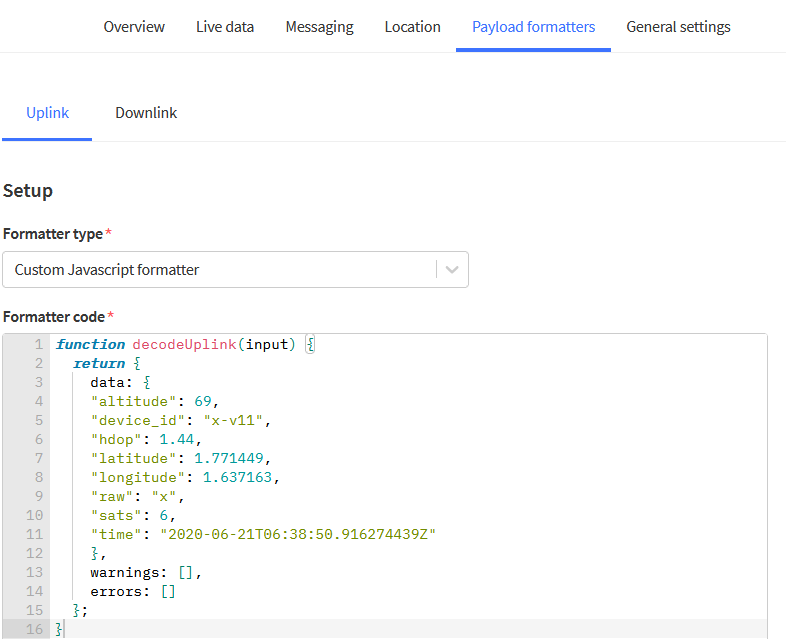Click the "raw": "x" line
This screenshot has width=786, height=639.
tap(137, 497)
